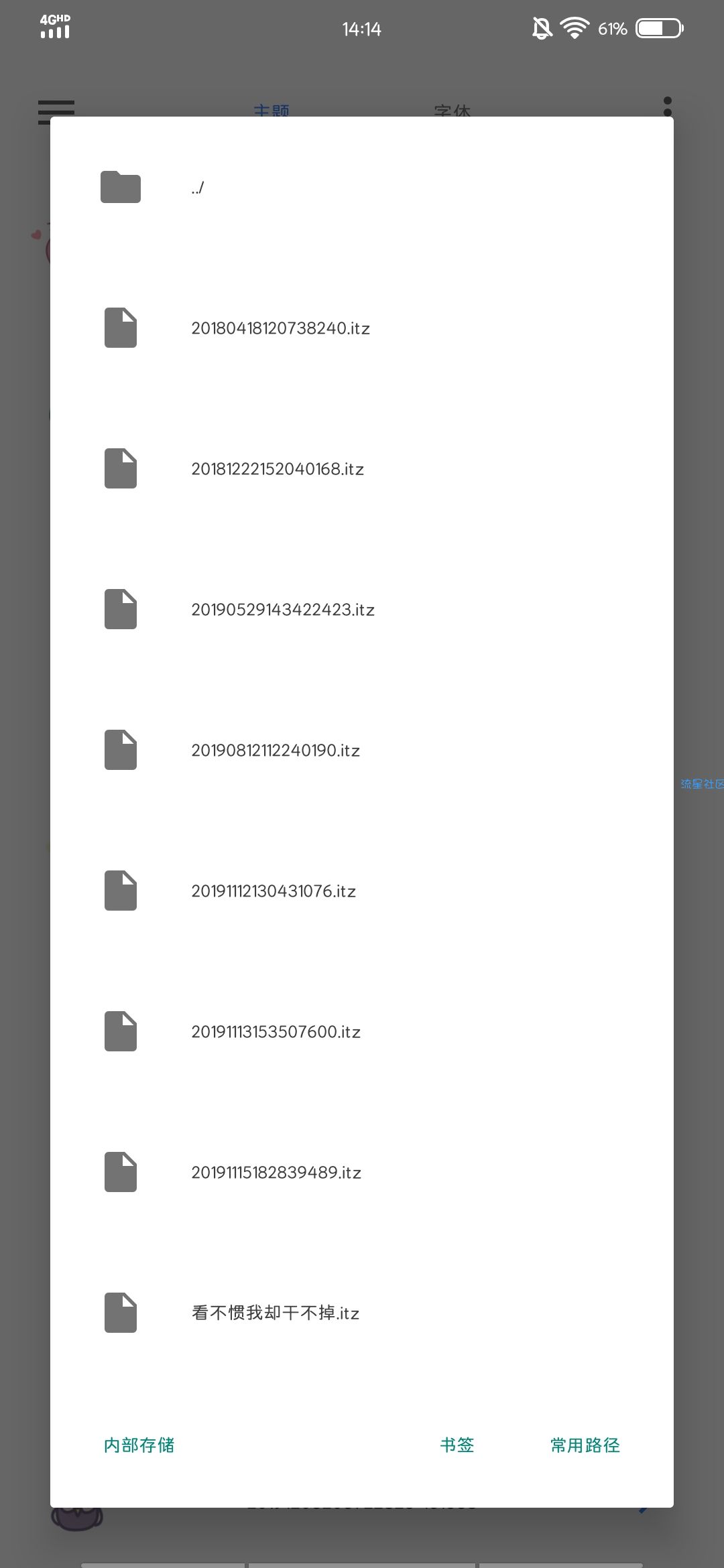The height and width of the screenshot is (1568, 724).
Task: Tap the file icon for 看不惯我却干不掉.itz
Action: [121, 1313]
